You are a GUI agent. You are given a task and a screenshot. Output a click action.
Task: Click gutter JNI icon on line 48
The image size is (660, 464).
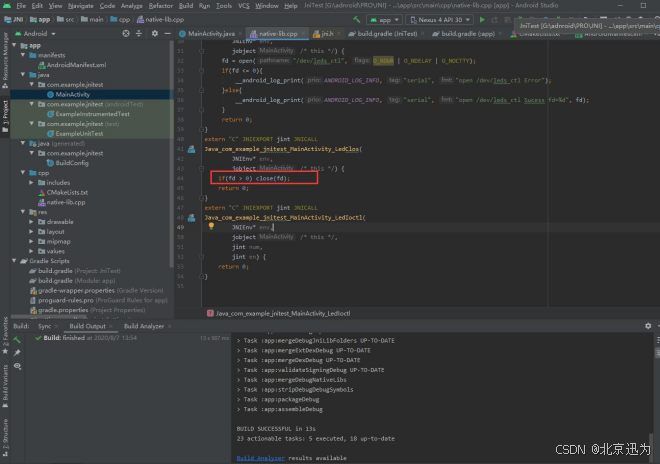[x=192, y=218]
